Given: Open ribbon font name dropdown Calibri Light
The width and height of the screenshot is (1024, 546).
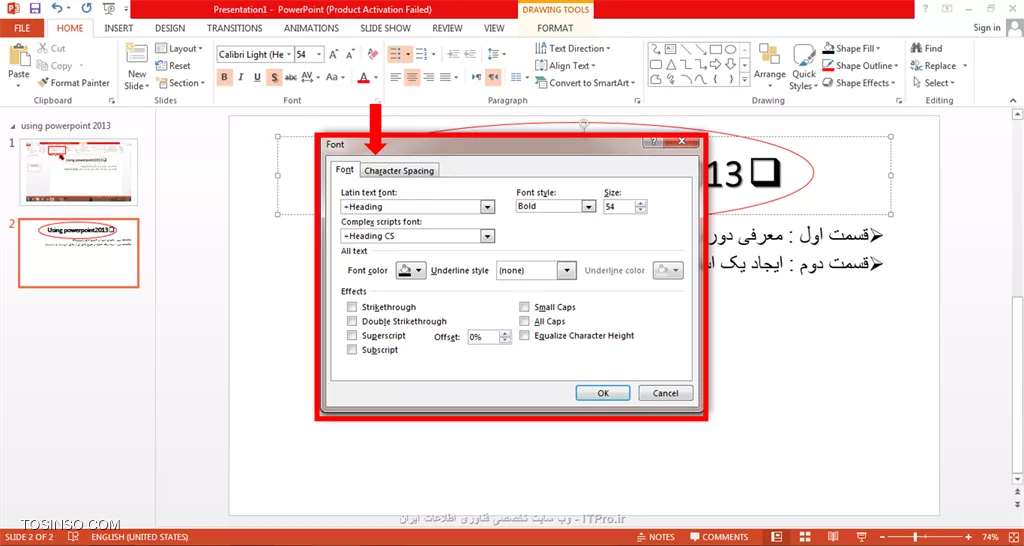Looking at the screenshot, I should (289, 55).
